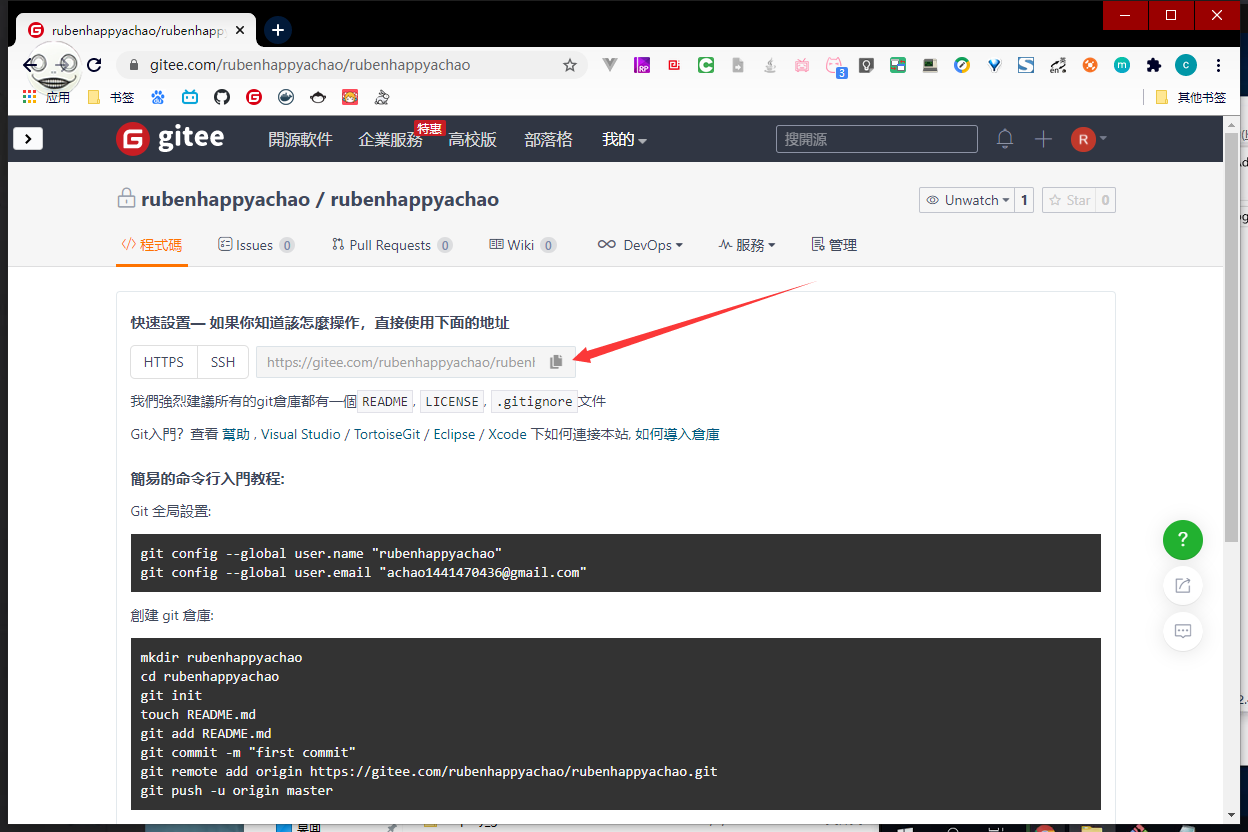Viewport: 1248px width, 832px height.
Task: Switch to the Issues tab
Action: point(255,245)
